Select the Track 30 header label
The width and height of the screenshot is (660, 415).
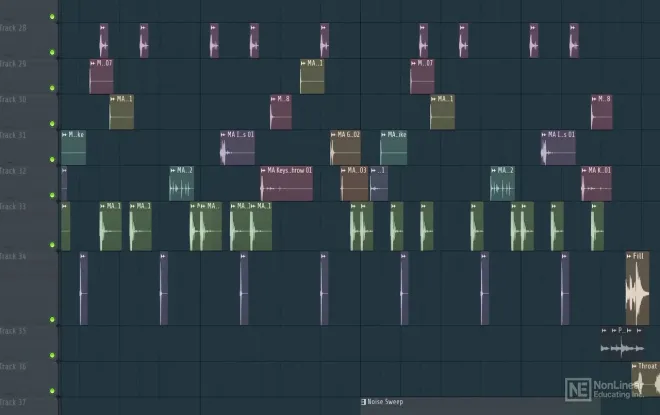[x=14, y=100]
